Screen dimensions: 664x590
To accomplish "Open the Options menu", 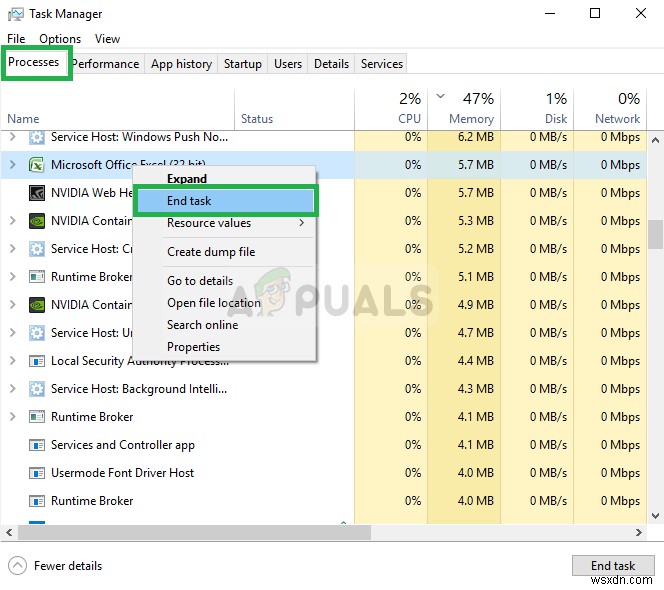I will (60, 39).
